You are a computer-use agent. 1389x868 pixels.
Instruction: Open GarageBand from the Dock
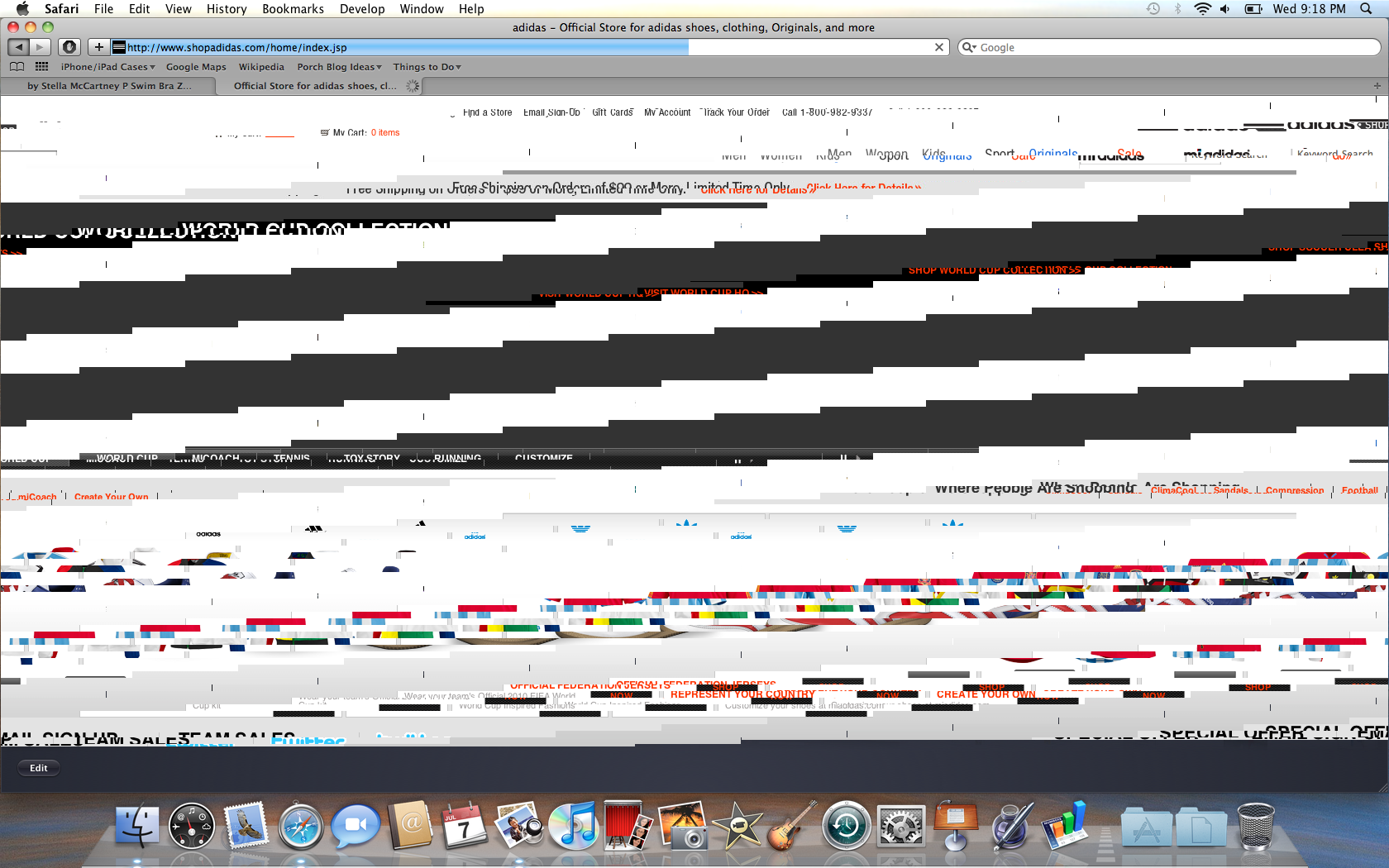pyautogui.click(x=792, y=826)
